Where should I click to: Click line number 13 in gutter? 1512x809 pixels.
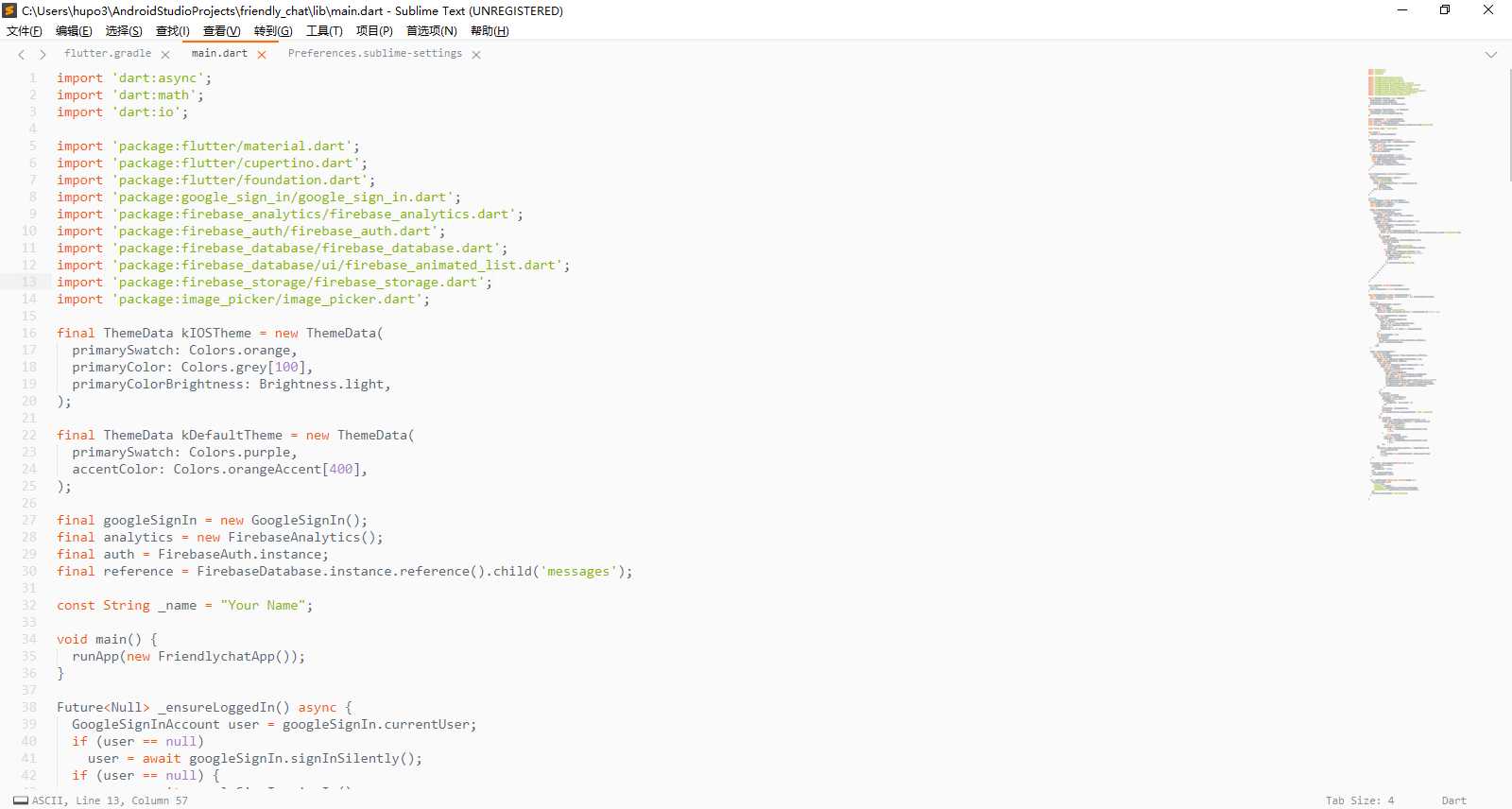(28, 283)
